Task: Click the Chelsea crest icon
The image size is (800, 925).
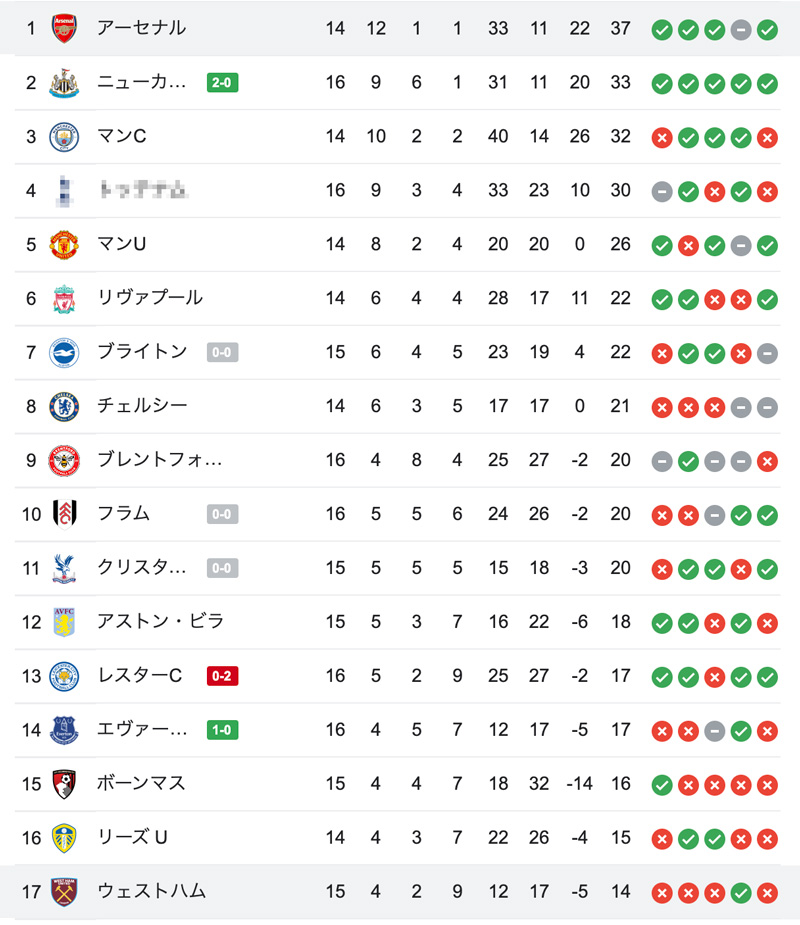Action: [x=64, y=406]
